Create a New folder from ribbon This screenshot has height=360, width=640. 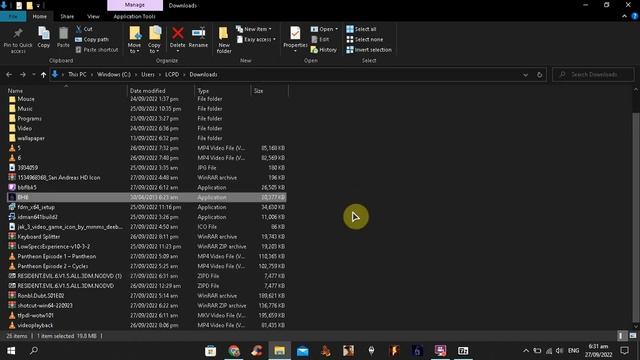click(x=224, y=40)
